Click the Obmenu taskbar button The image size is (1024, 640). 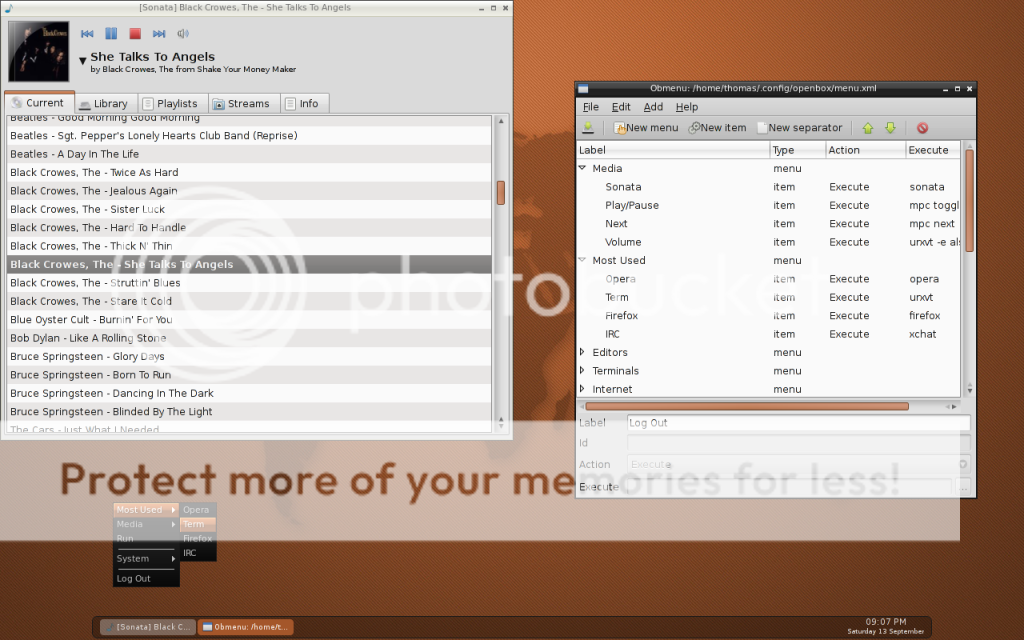click(x=245, y=627)
